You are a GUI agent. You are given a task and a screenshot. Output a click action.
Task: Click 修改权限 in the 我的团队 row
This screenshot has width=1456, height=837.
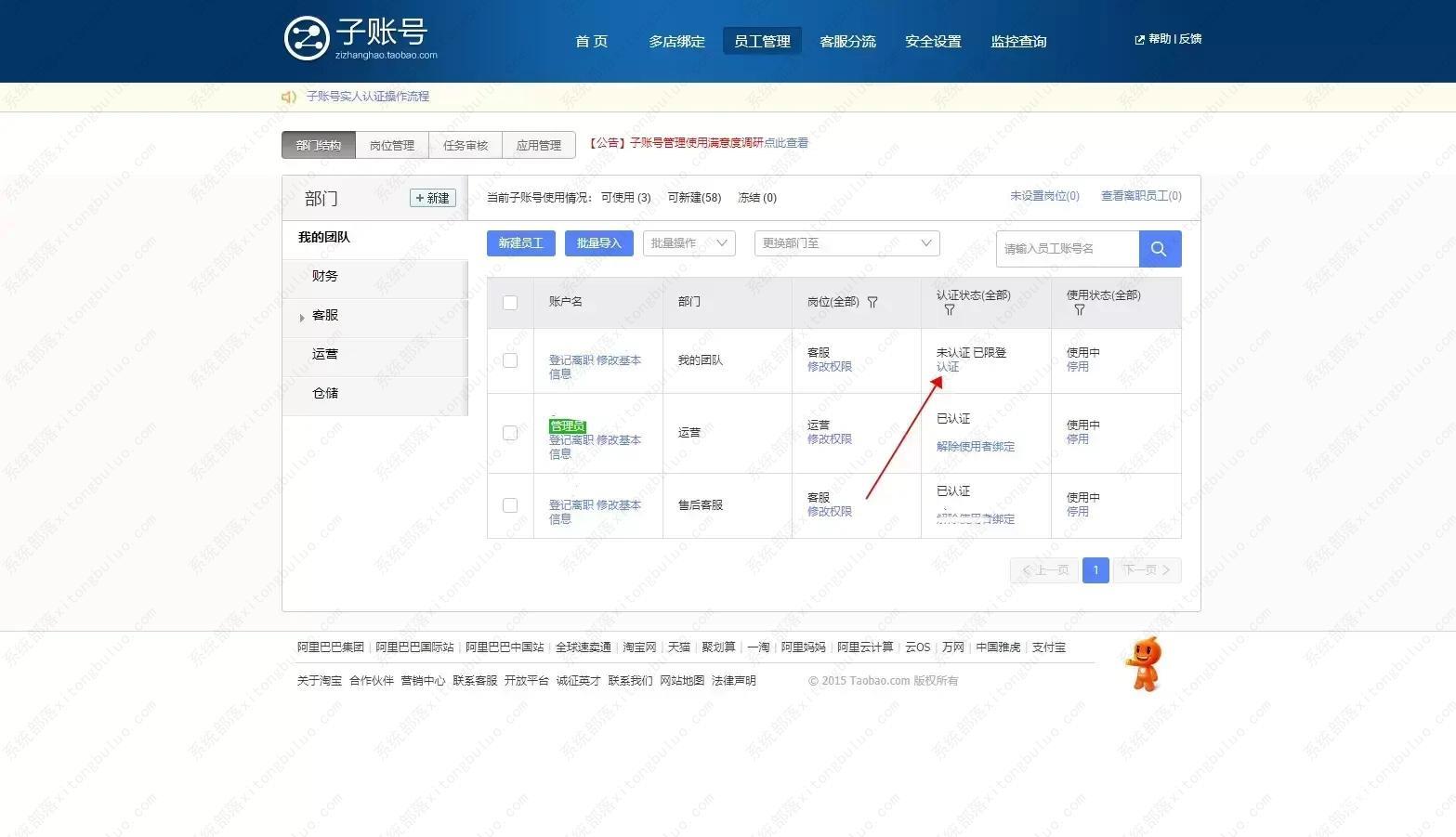830,367
